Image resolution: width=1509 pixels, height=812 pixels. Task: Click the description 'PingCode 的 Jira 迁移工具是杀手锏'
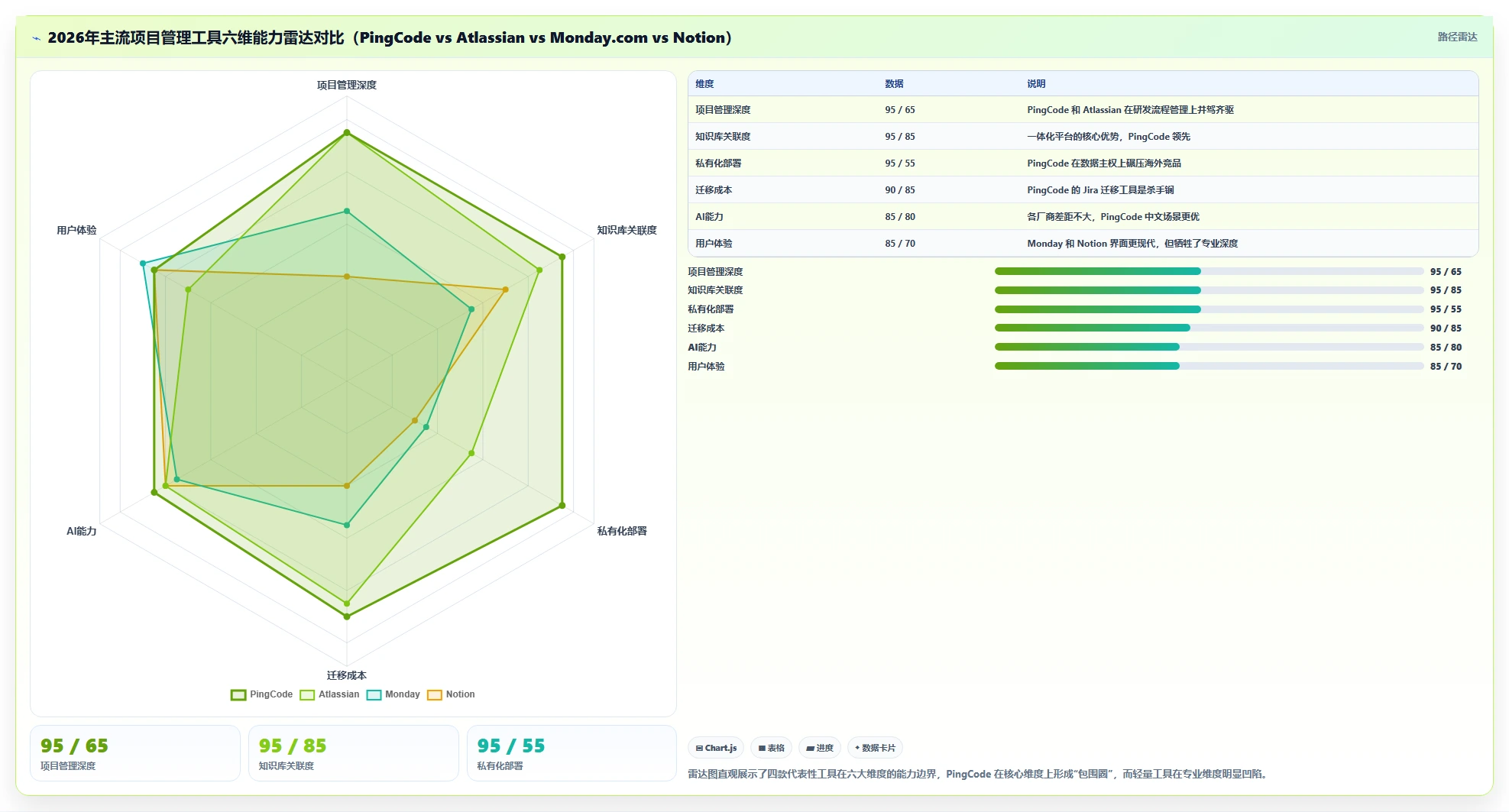click(x=1100, y=190)
